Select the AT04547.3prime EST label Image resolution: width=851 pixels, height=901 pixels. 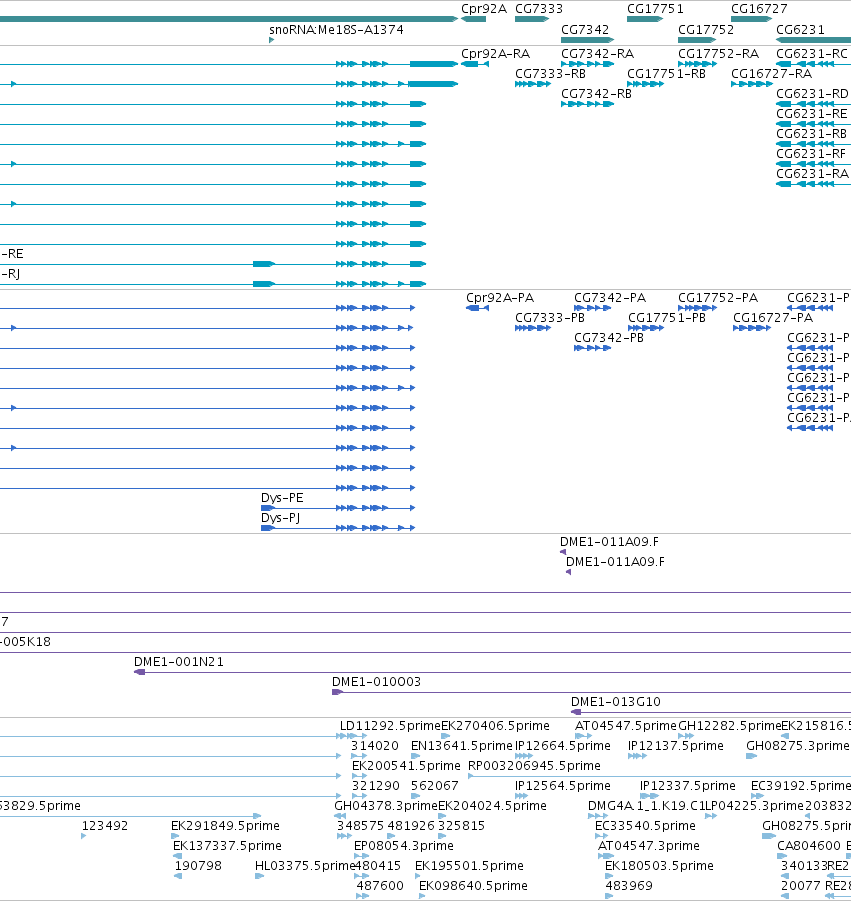coord(649,846)
